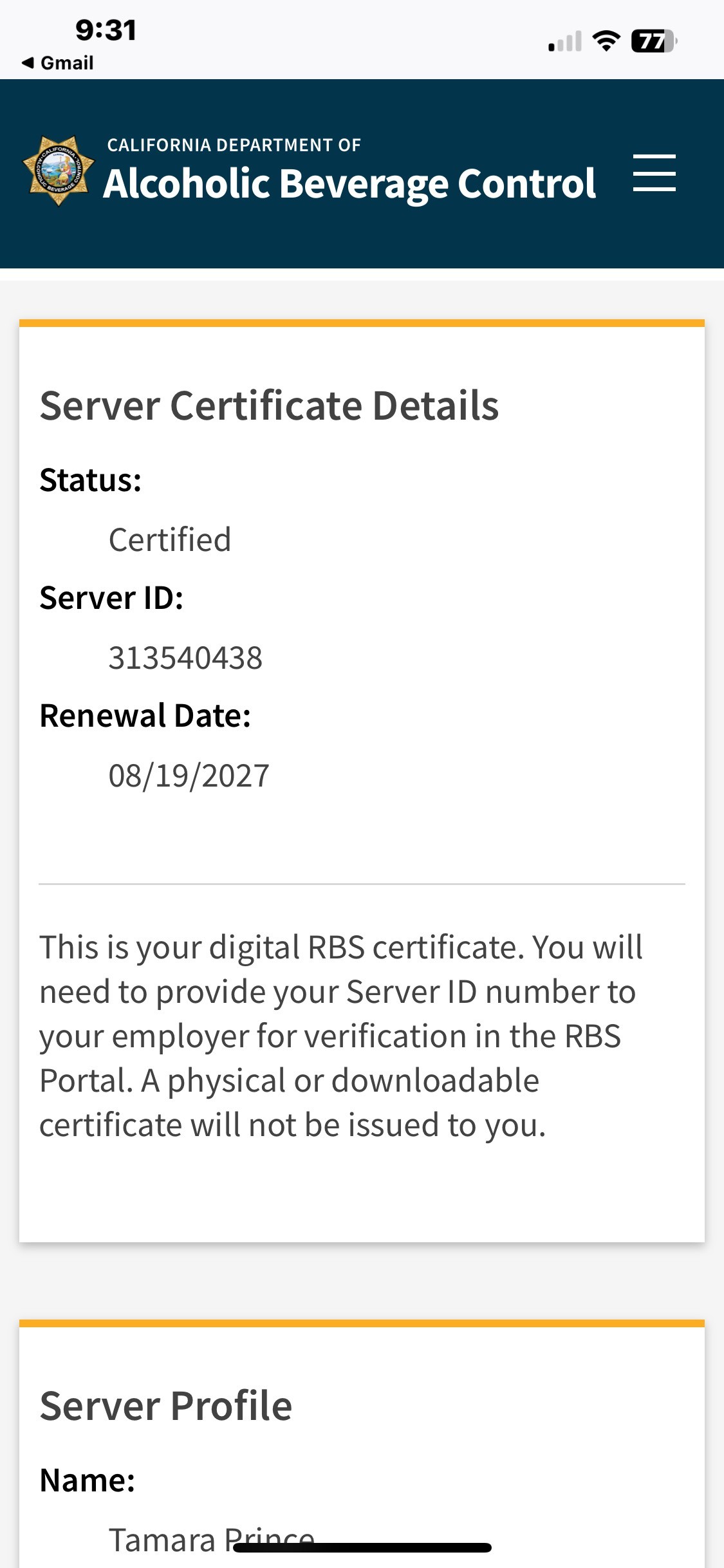Tap the home indicator bar
724x1568 pixels.
pos(362,1548)
